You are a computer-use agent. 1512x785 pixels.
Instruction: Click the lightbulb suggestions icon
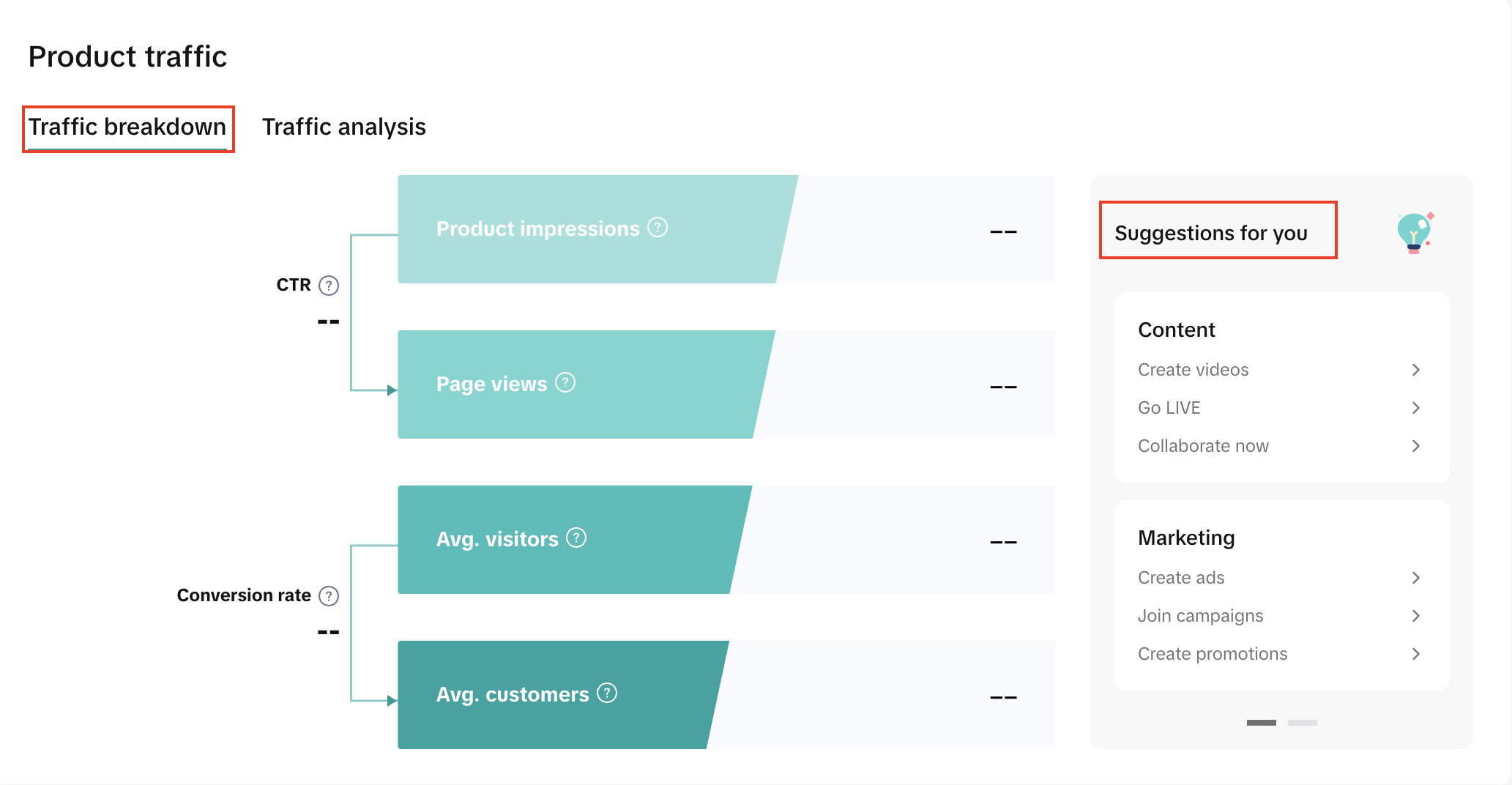point(1415,232)
